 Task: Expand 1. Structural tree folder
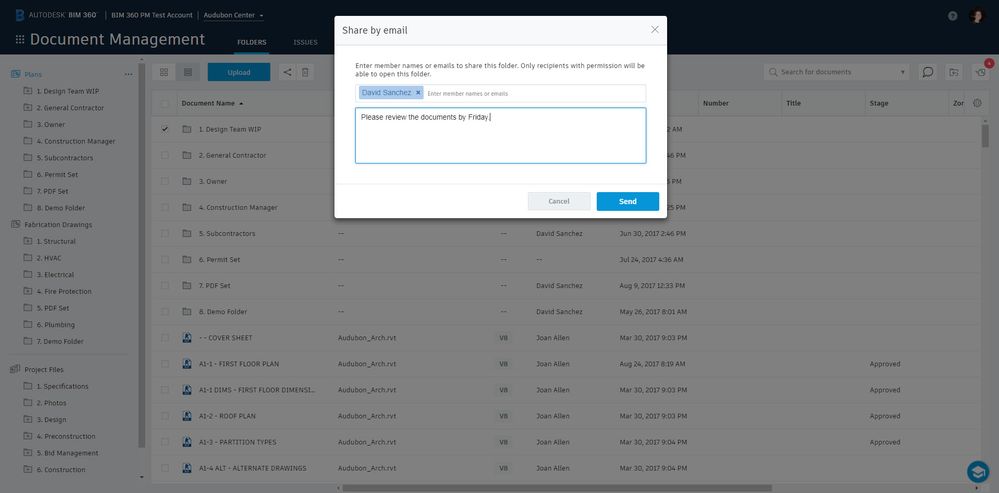point(27,241)
